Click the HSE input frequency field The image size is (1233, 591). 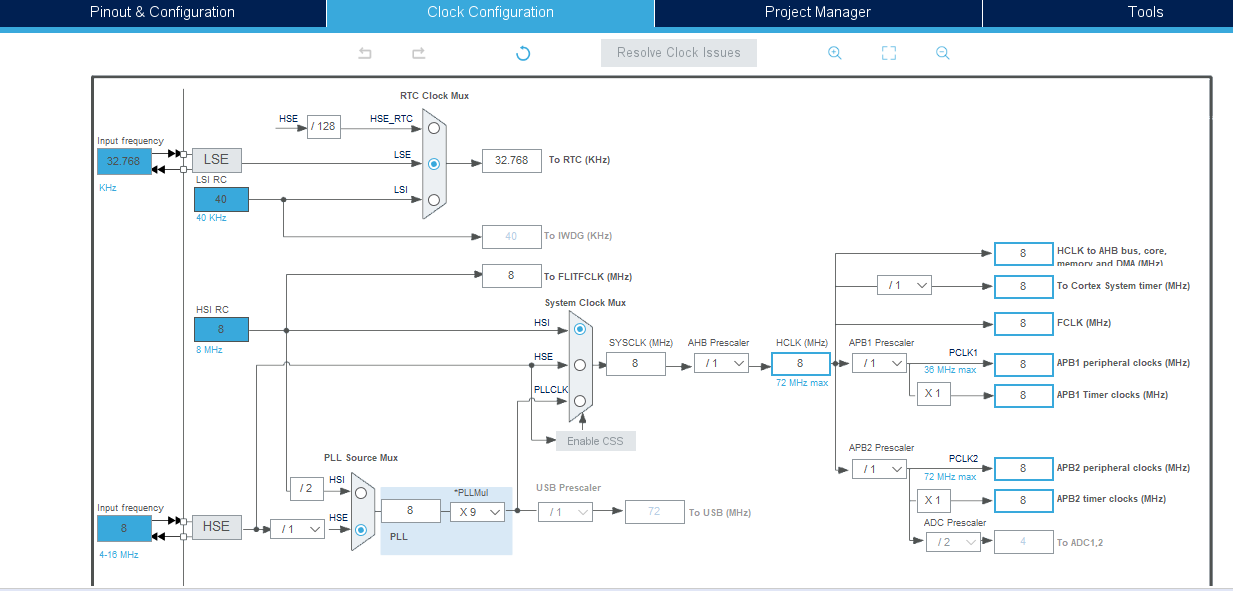click(x=124, y=528)
